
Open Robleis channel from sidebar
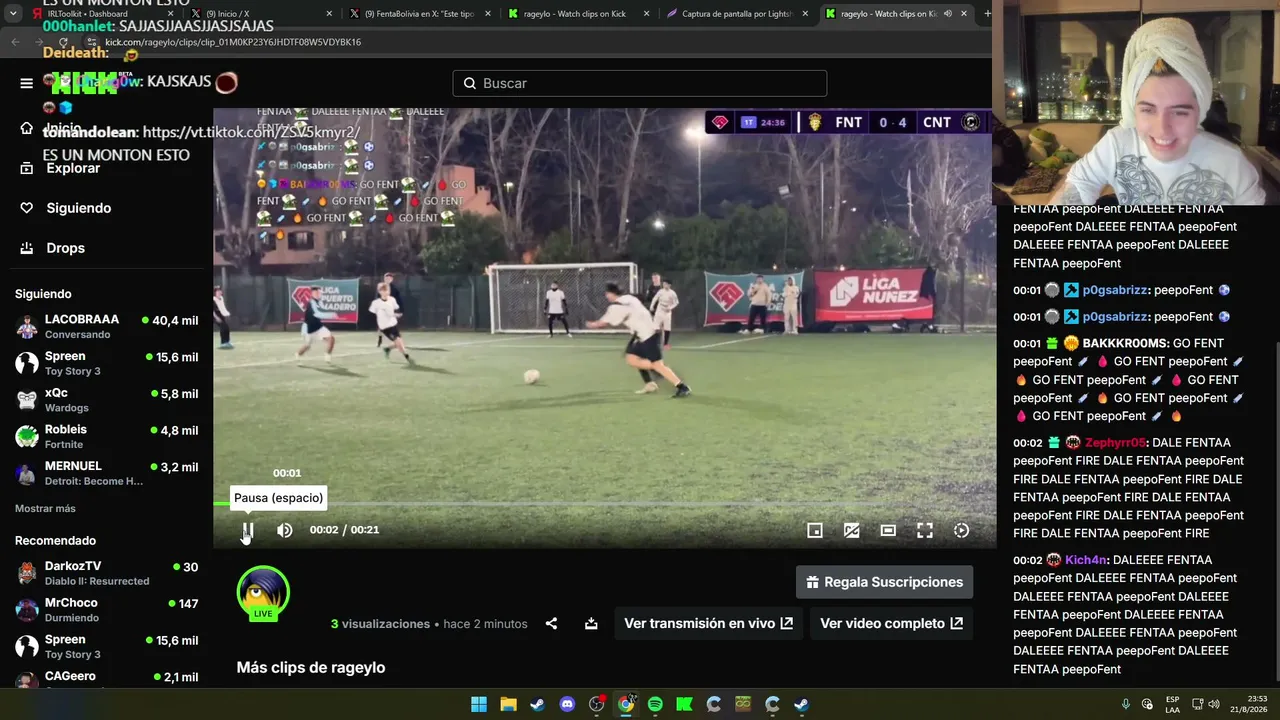click(107, 436)
